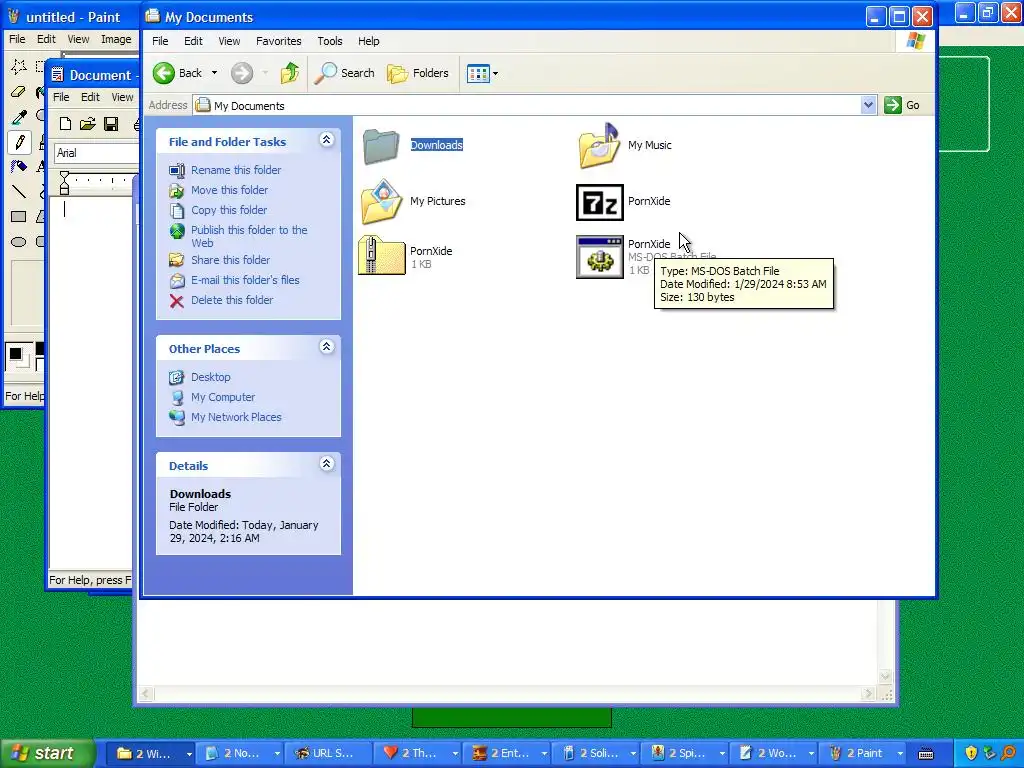The width and height of the screenshot is (1024, 768).
Task: Open the Help menu in My Documents
Action: click(368, 41)
